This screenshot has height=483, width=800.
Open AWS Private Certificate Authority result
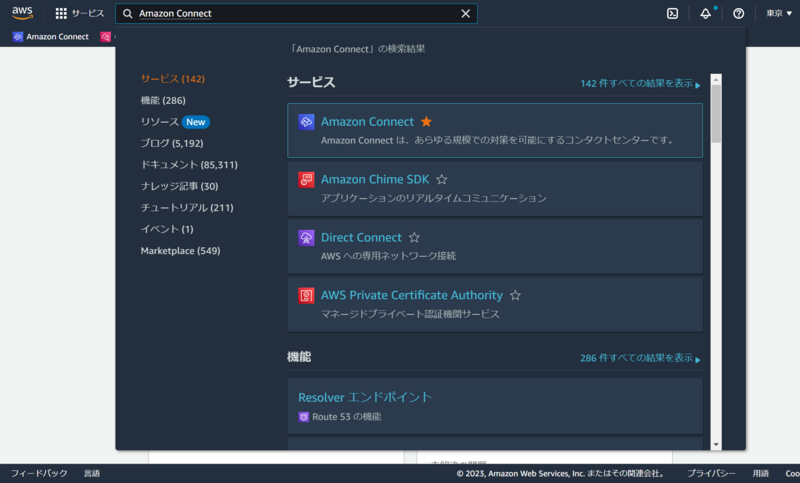click(x=494, y=304)
